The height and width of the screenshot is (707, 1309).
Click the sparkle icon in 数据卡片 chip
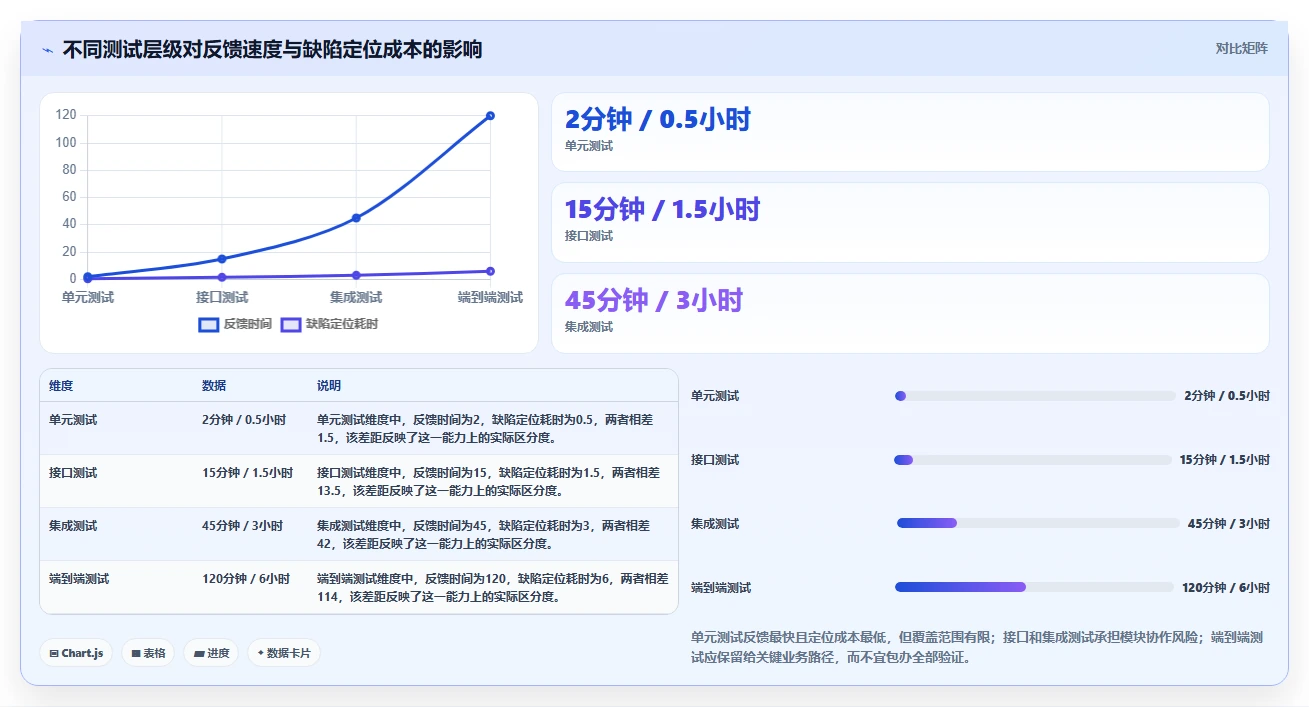pos(260,653)
